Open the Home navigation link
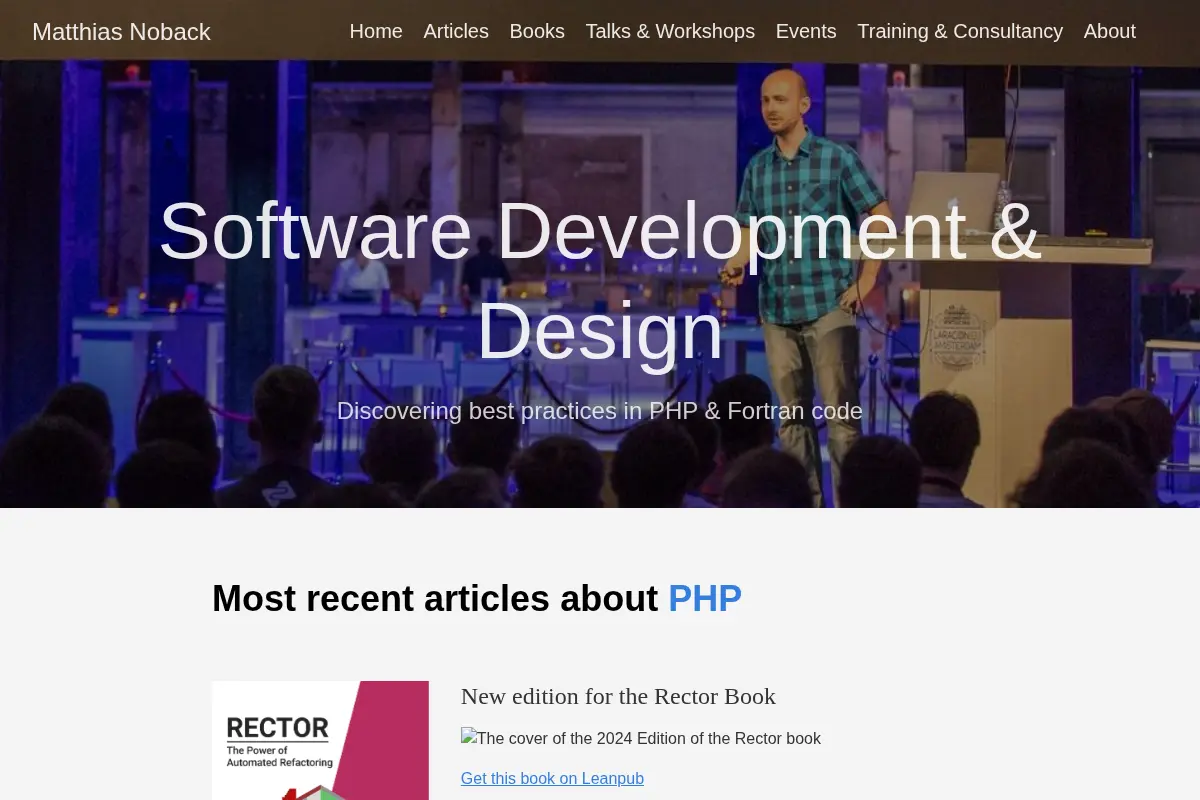Viewport: 1200px width, 800px height. click(376, 31)
